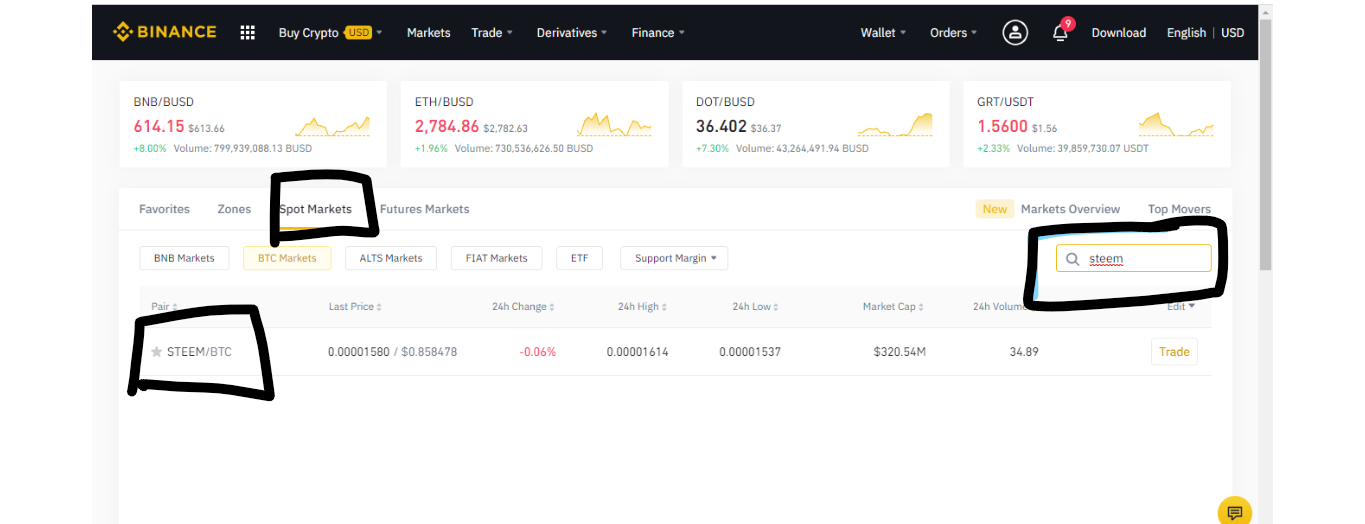
Task: Click the Download link
Action: 1118,33
